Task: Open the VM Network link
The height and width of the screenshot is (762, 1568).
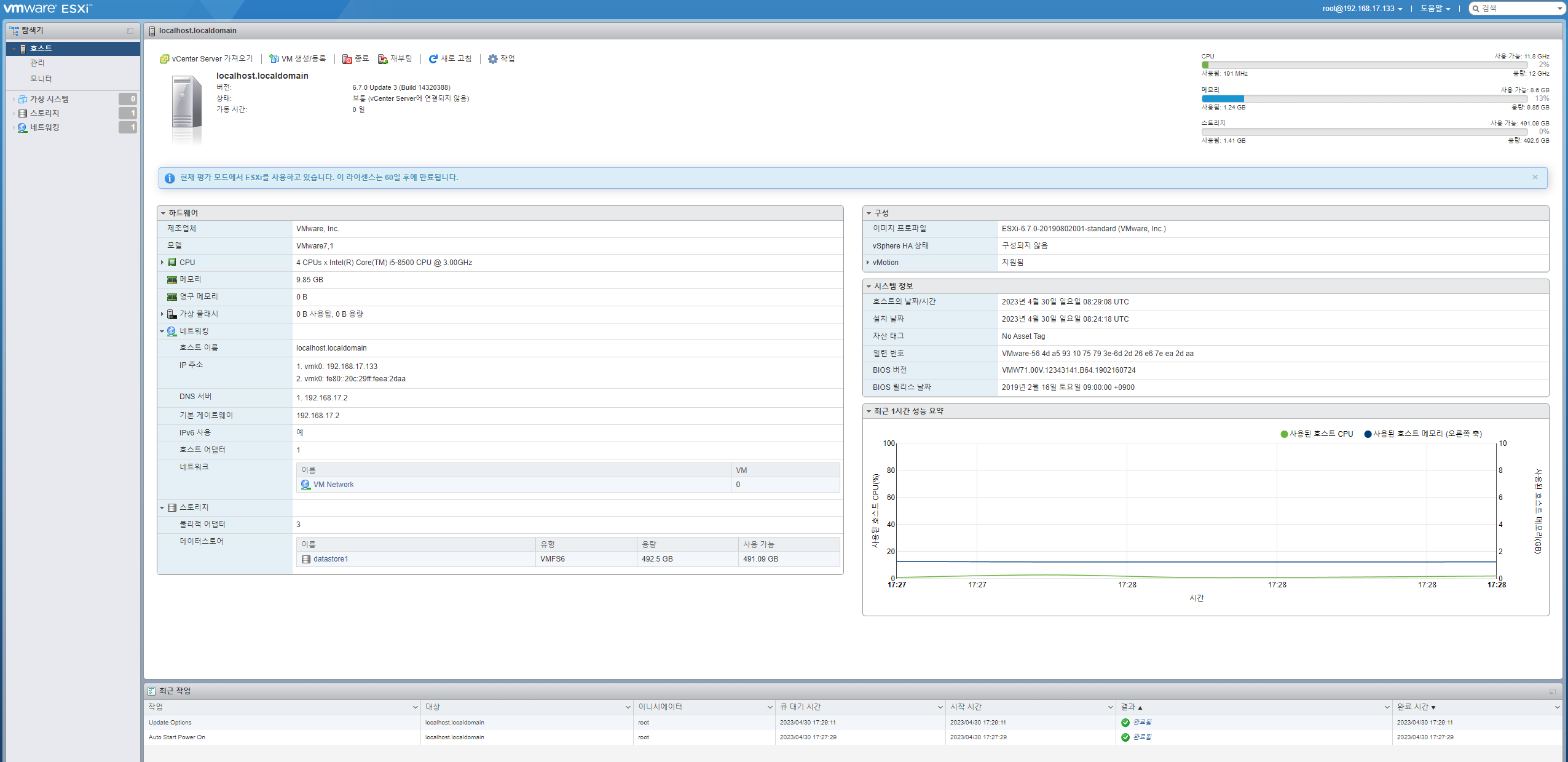Action: click(x=333, y=485)
